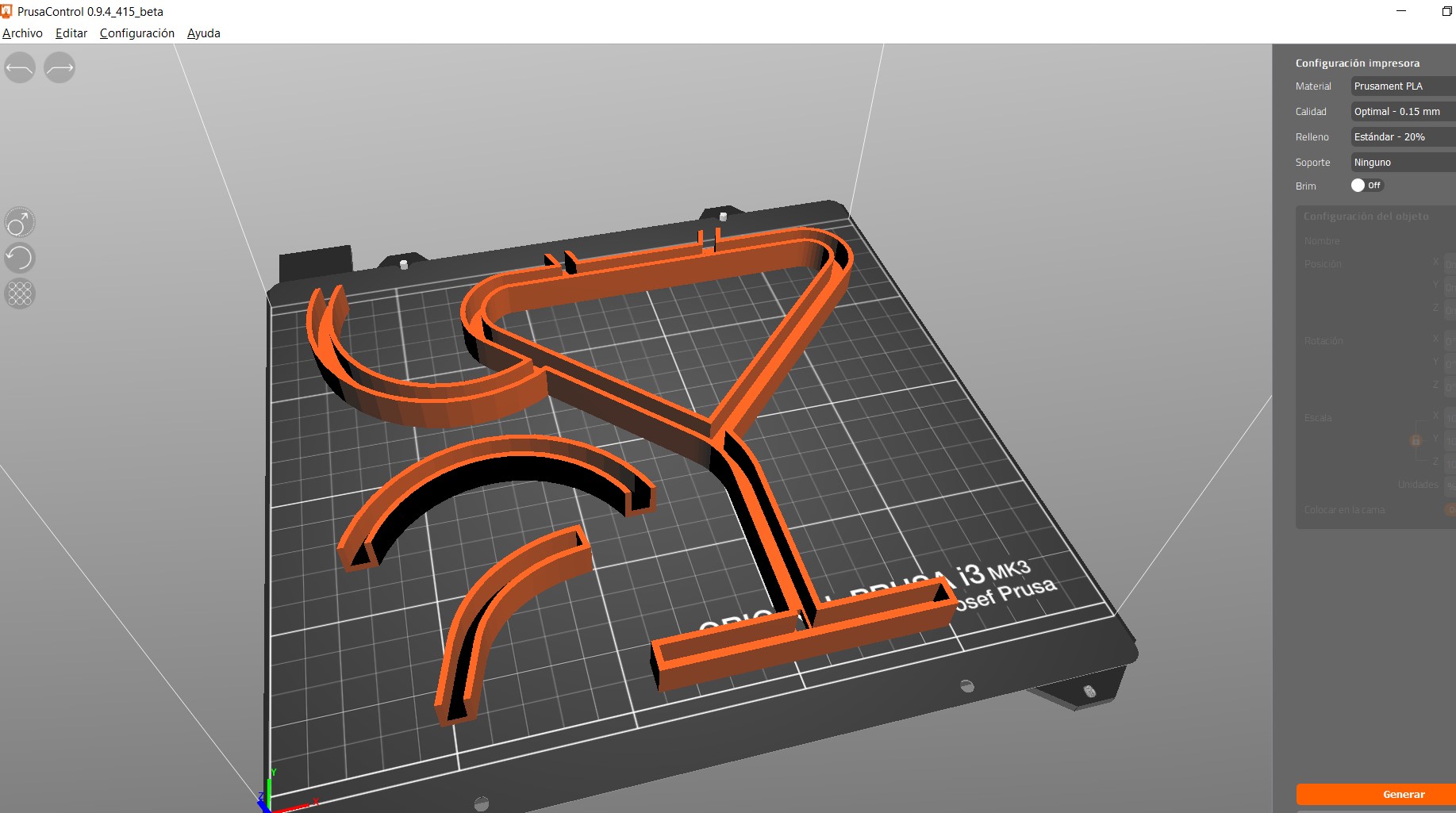This screenshot has width=1456, height=813.
Task: Click the multiply/arrange grid icon
Action: click(20, 293)
